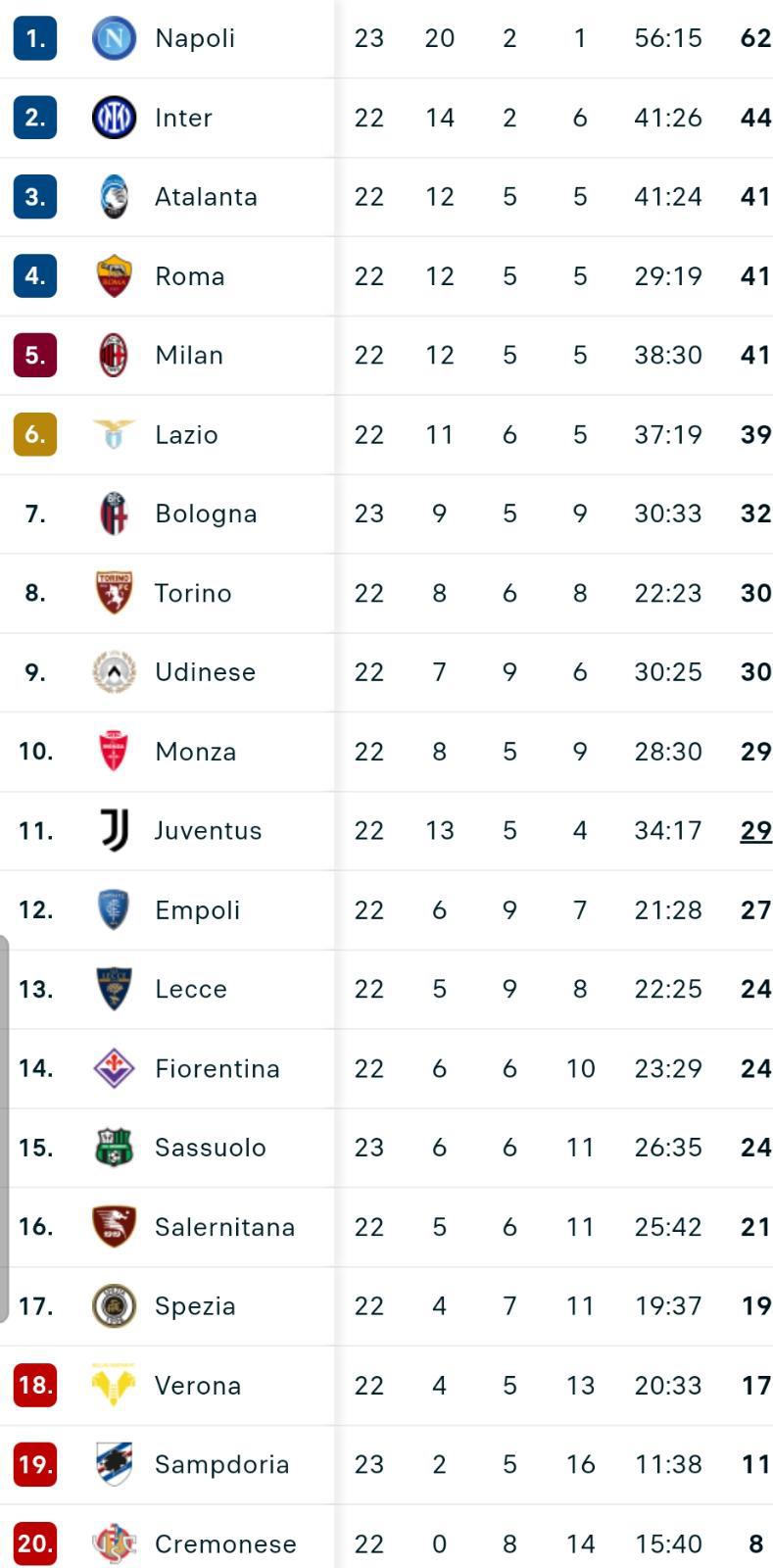
Task: Open the Atalanta team name link
Action: 206,197
